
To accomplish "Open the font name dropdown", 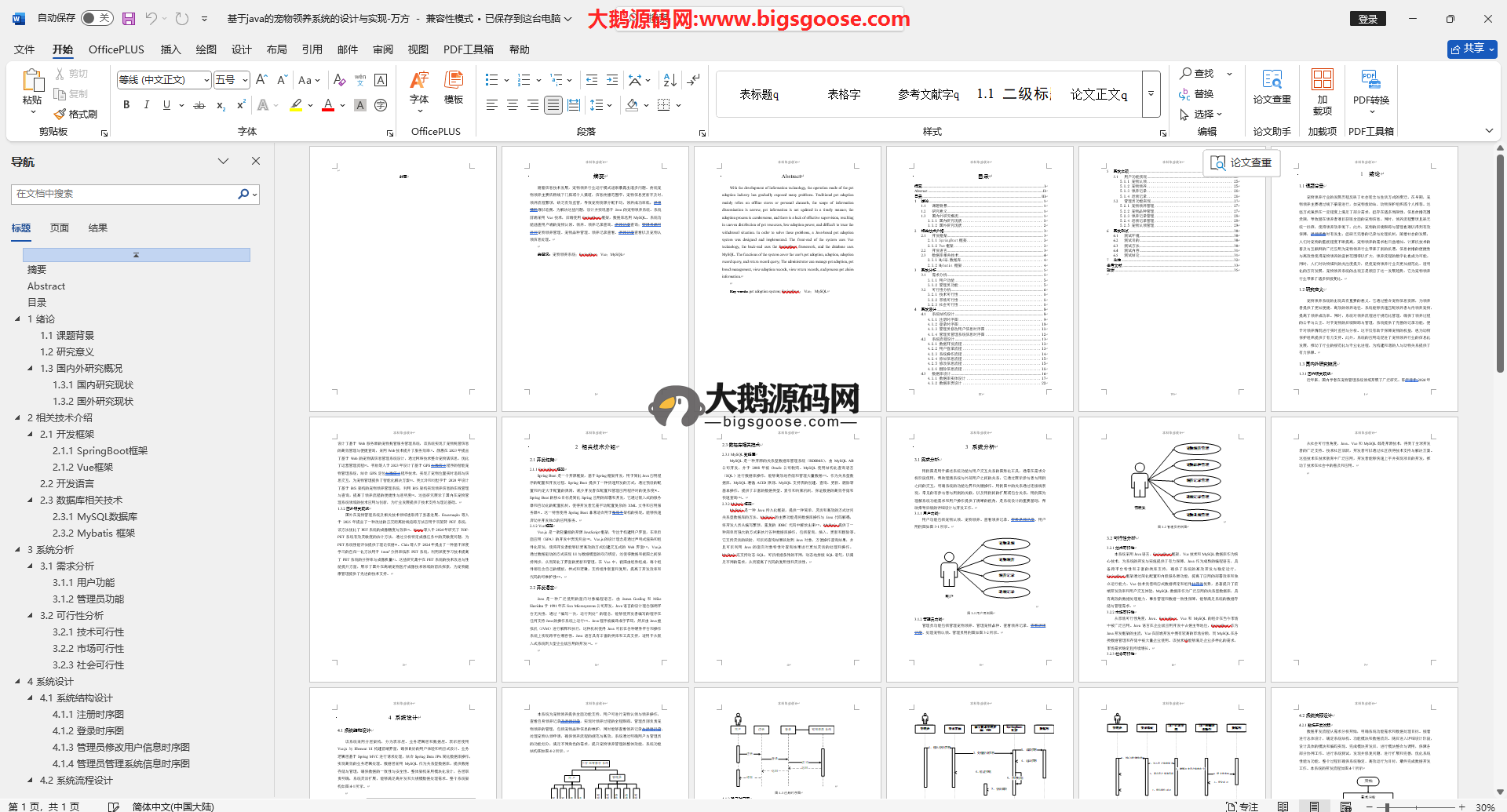I will click(206, 80).
